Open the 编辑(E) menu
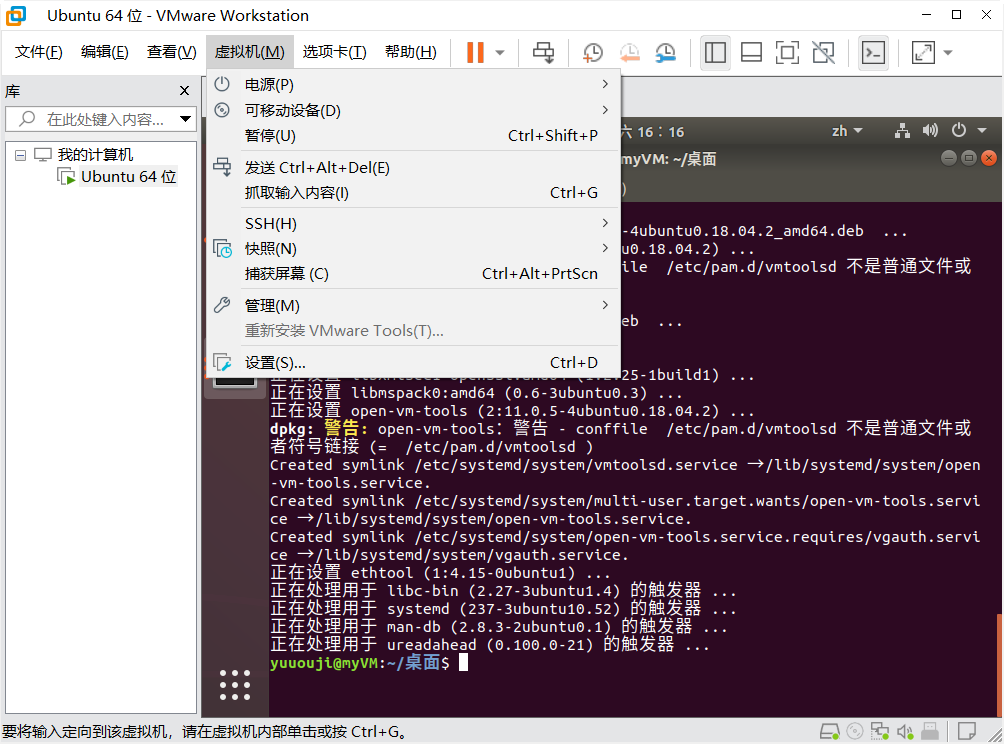This screenshot has height=744, width=1004. [x=104, y=52]
